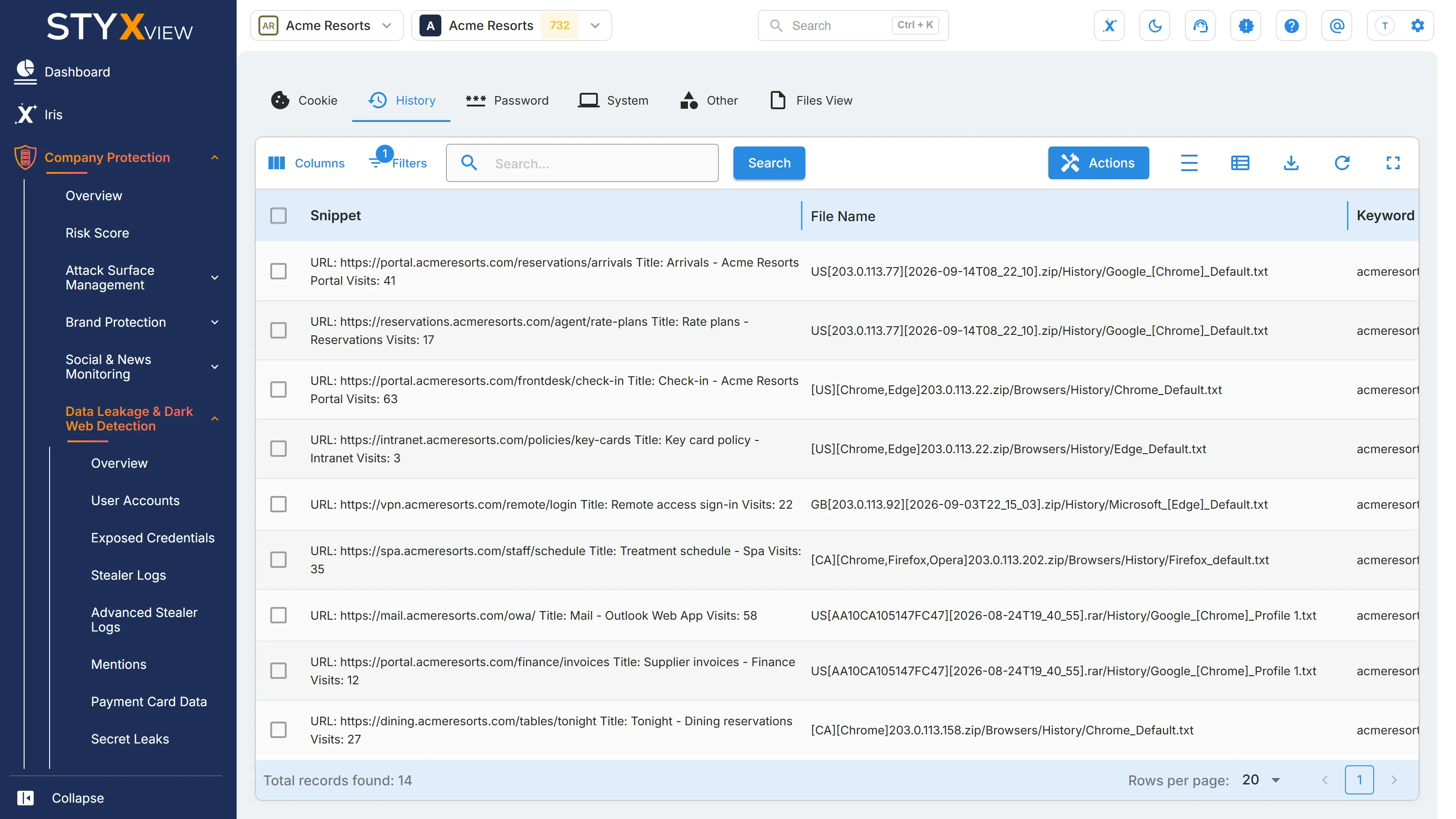Viewport: 1456px width, 819px height.
Task: Refresh the history table
Action: click(1342, 163)
